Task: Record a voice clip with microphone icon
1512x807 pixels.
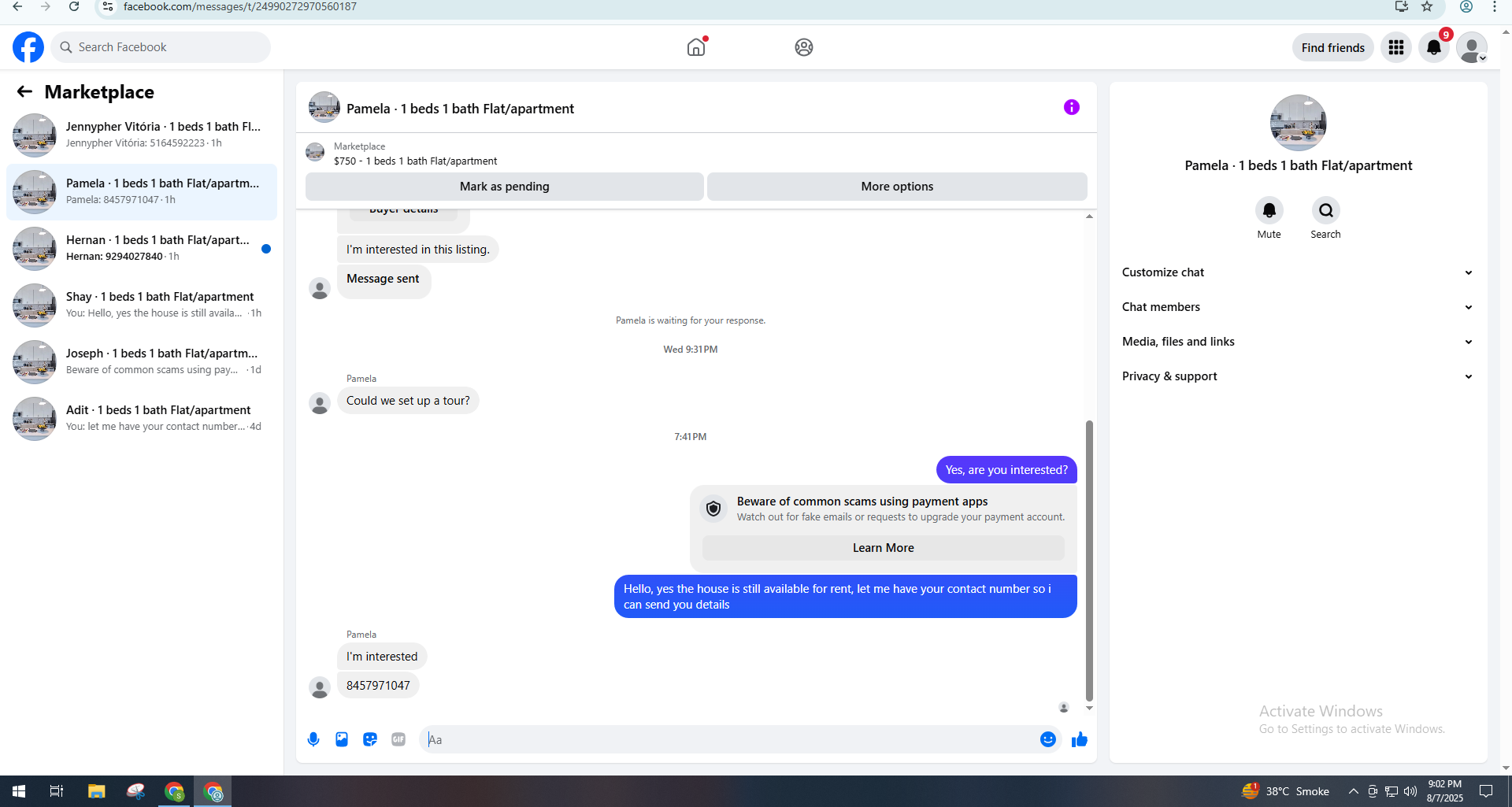Action: (x=313, y=739)
